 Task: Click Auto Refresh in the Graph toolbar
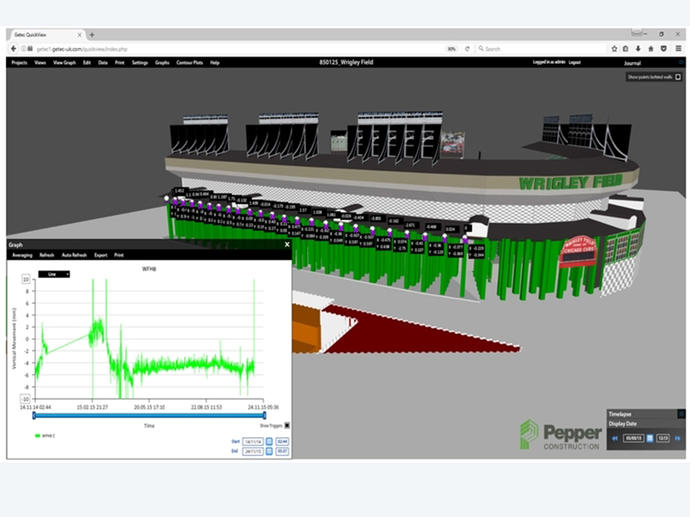pos(74,255)
